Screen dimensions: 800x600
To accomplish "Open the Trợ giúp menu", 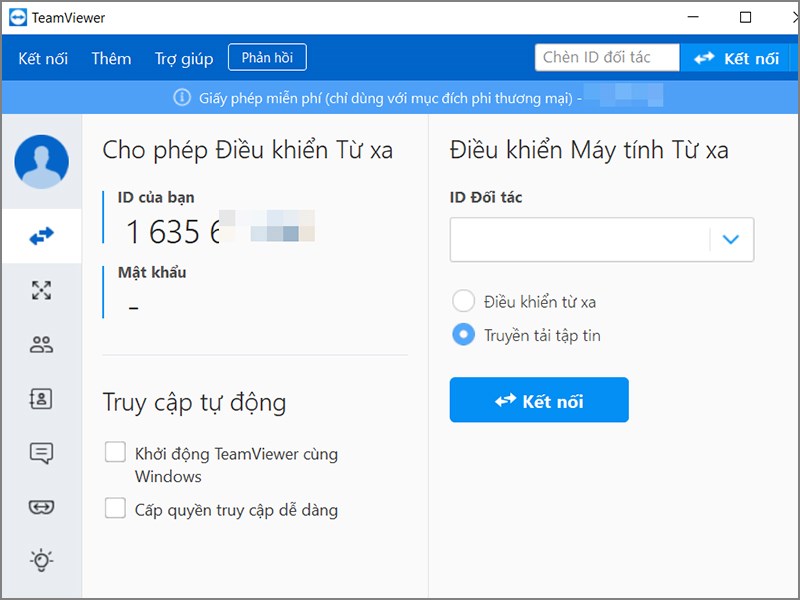I will pyautogui.click(x=183, y=57).
